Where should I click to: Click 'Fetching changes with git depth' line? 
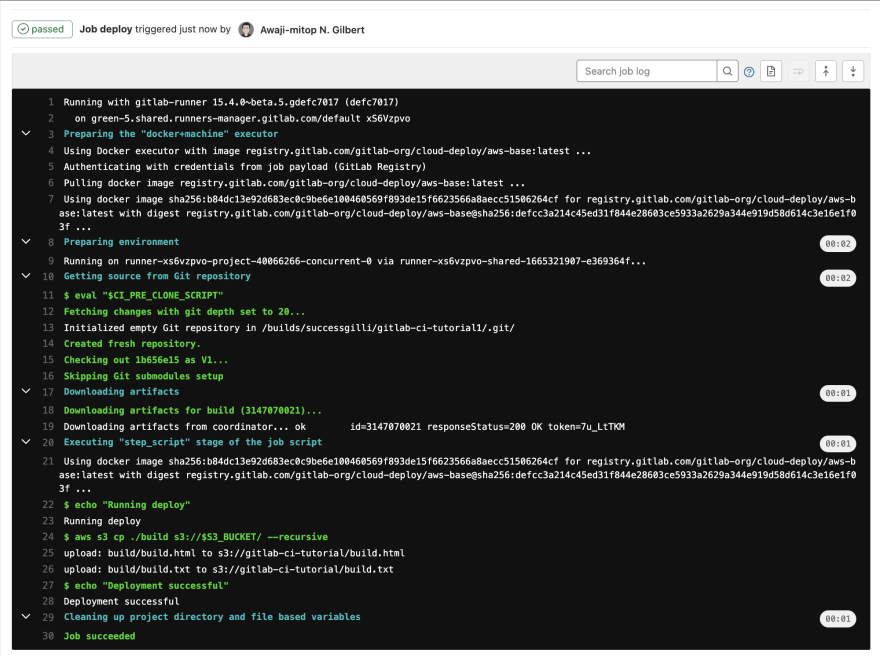(x=185, y=312)
